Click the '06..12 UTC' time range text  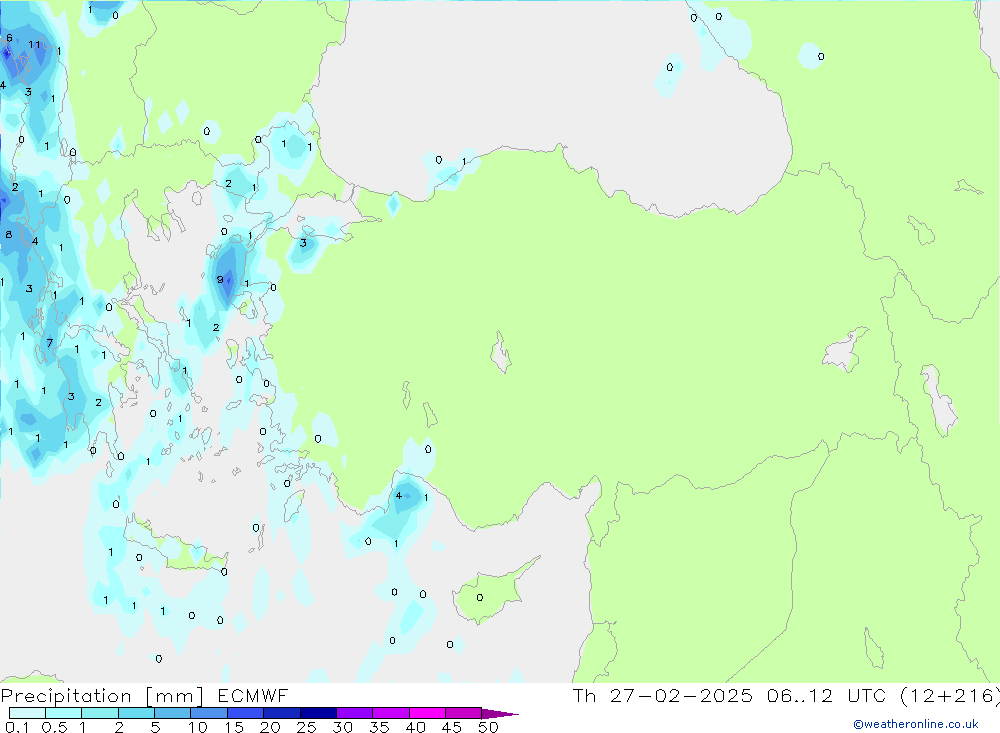click(827, 696)
